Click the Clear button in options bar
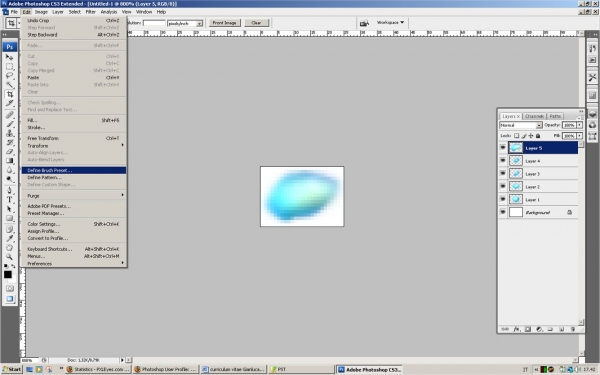Screen dimensions: 600x375 tap(256, 23)
